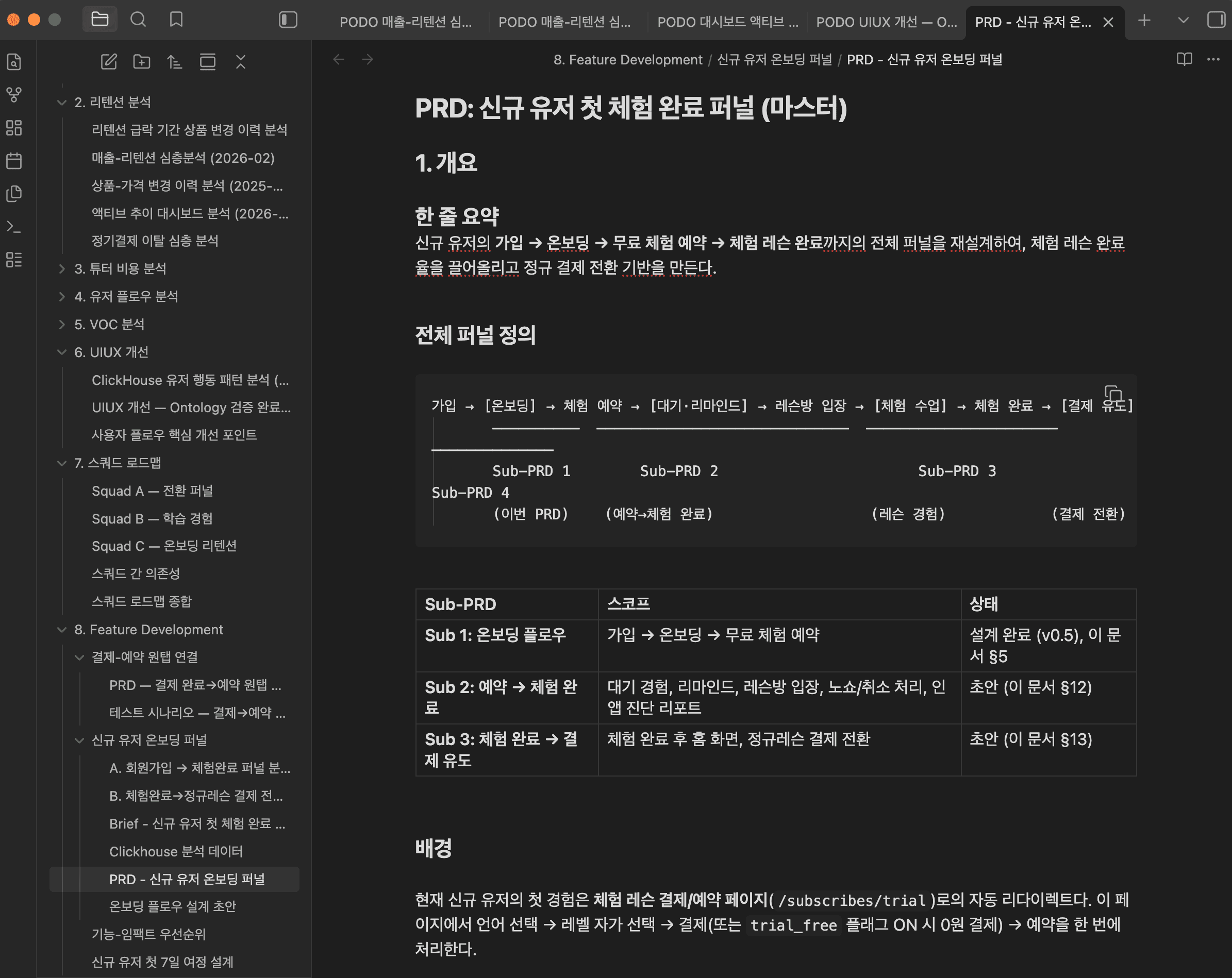The image size is (1232, 978).
Task: Open the note's more options menu
Action: (1213, 59)
